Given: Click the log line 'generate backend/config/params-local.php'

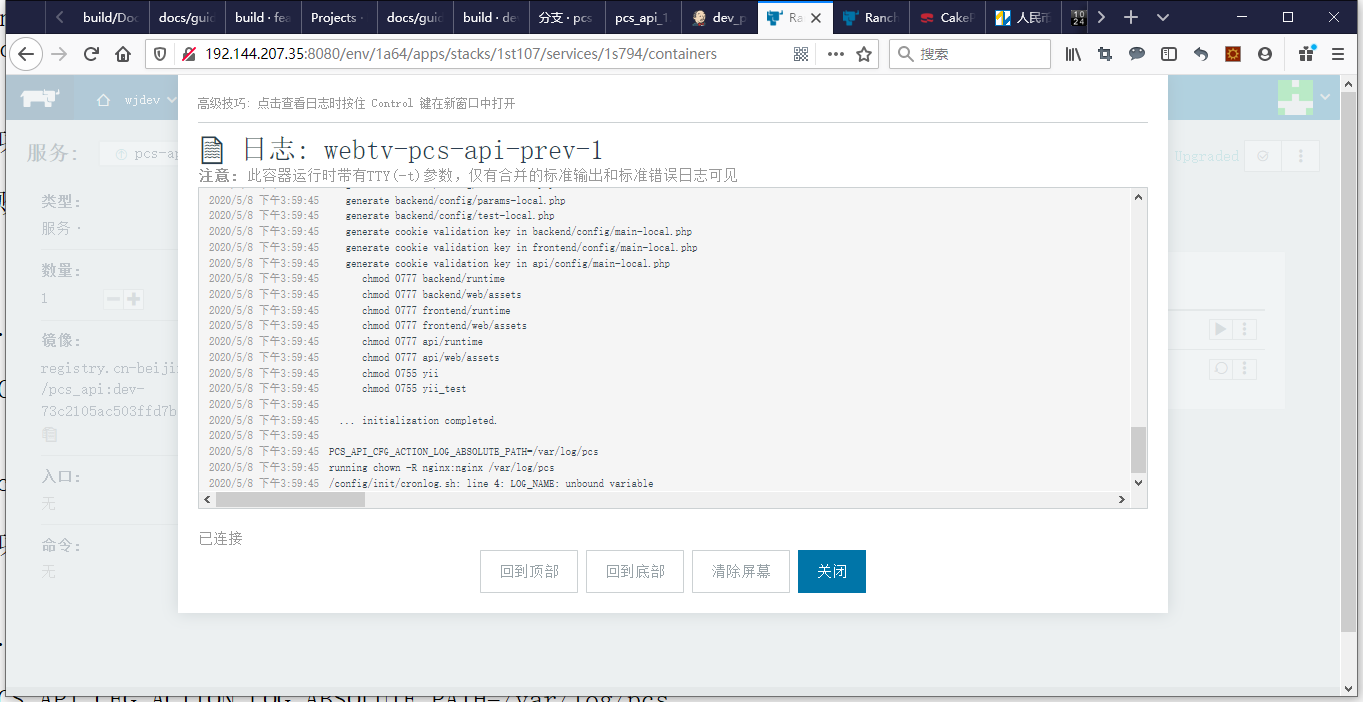Looking at the screenshot, I should pos(455,200).
